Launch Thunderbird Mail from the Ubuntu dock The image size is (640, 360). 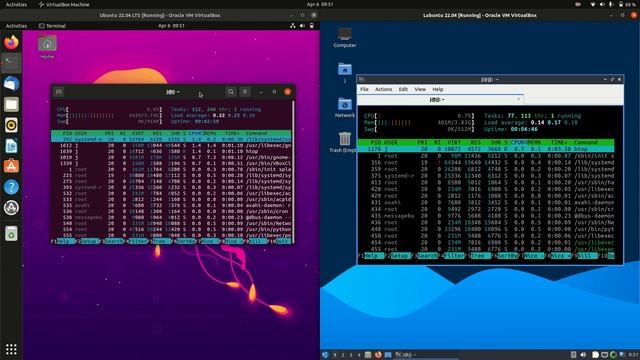coord(11,84)
